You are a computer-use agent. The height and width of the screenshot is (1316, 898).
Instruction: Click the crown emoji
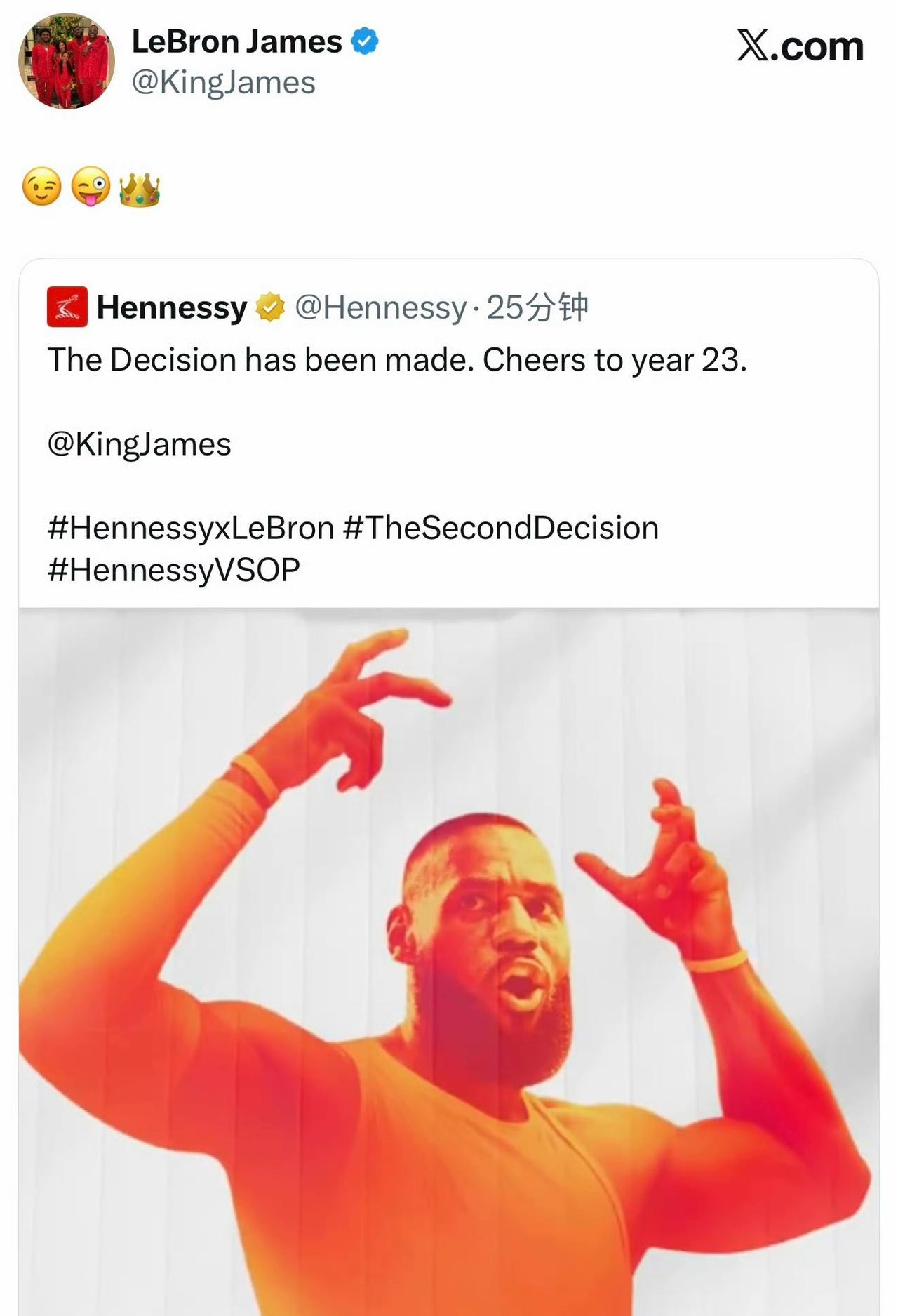140,189
